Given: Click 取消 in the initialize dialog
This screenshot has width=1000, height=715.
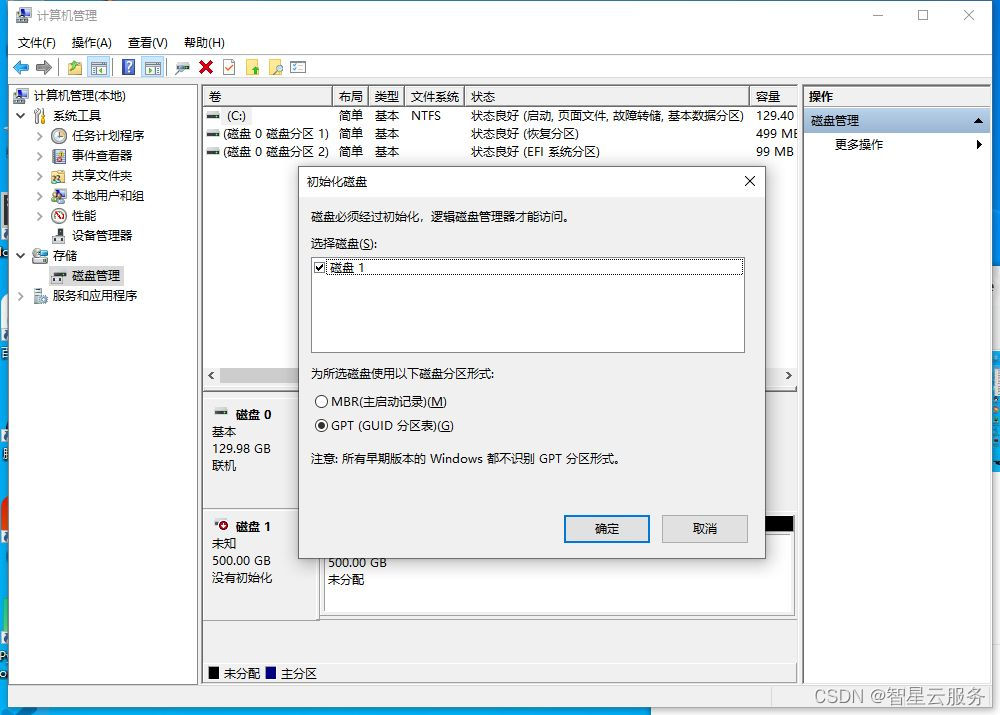Looking at the screenshot, I should [x=705, y=529].
